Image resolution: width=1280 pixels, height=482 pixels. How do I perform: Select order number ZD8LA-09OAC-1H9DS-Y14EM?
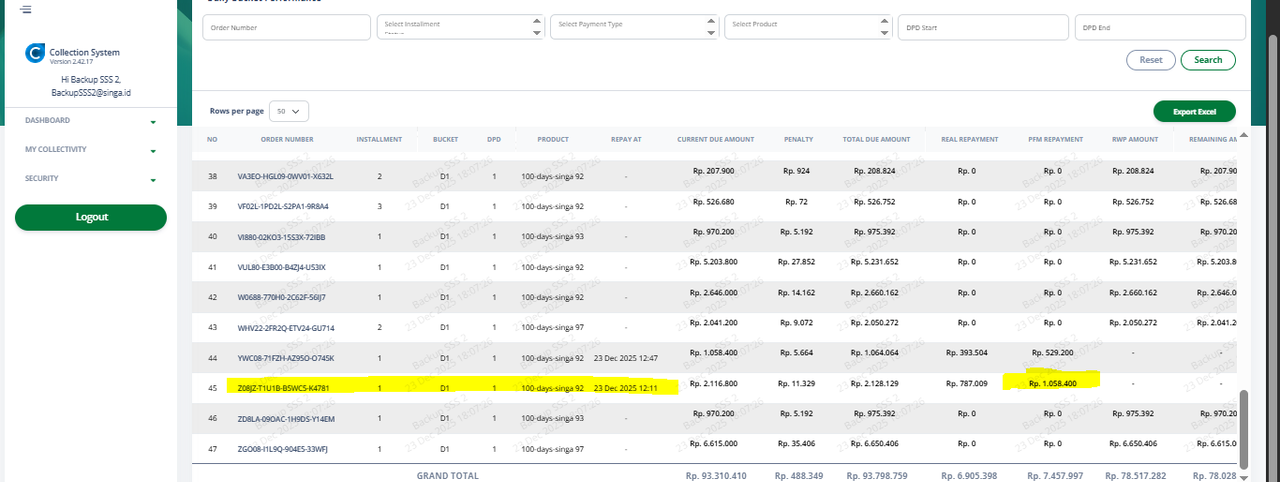click(x=285, y=419)
